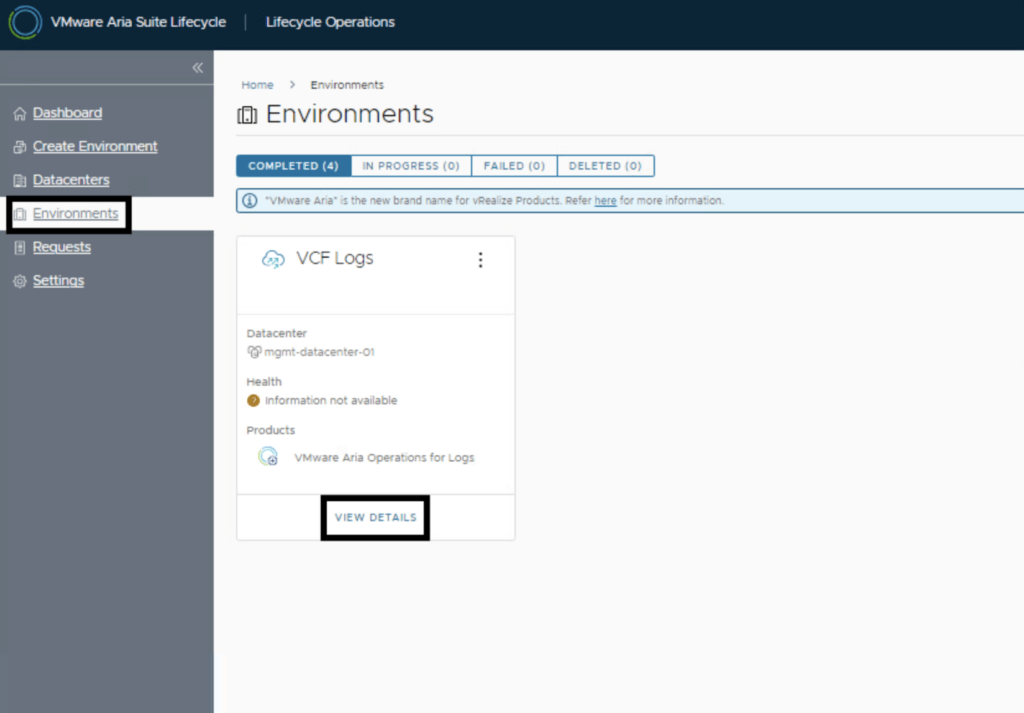
Task: Click the Datacenters building icon
Action: tap(19, 180)
